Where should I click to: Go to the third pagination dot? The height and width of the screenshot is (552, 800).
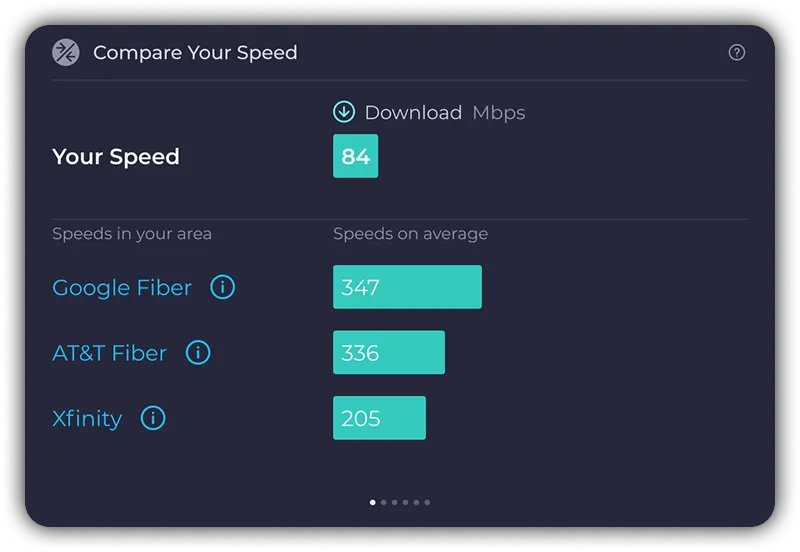(x=394, y=503)
